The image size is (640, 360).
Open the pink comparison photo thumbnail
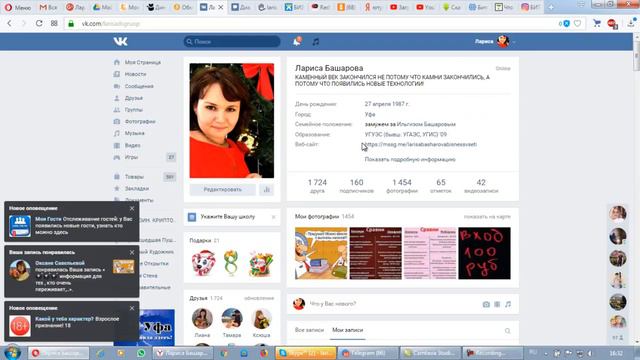pos(430,253)
